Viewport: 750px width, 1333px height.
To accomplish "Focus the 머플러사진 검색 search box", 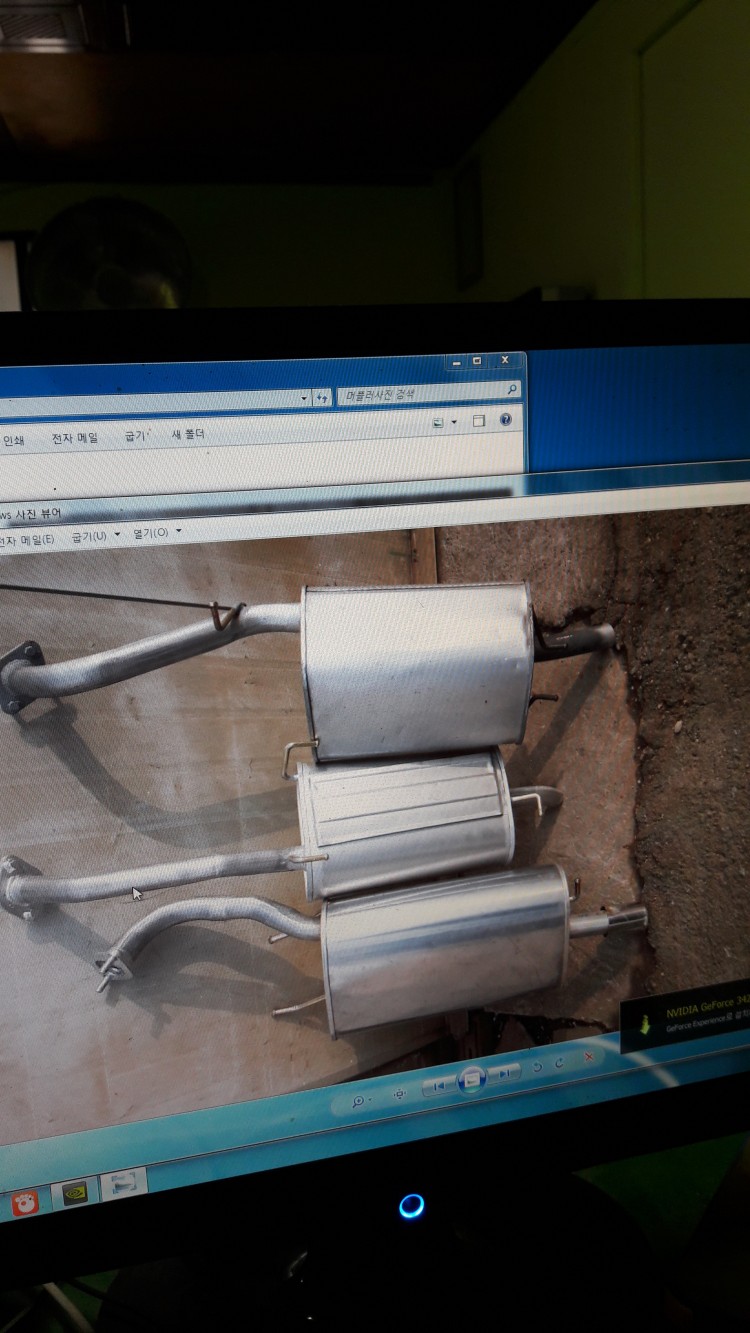I will (x=429, y=394).
